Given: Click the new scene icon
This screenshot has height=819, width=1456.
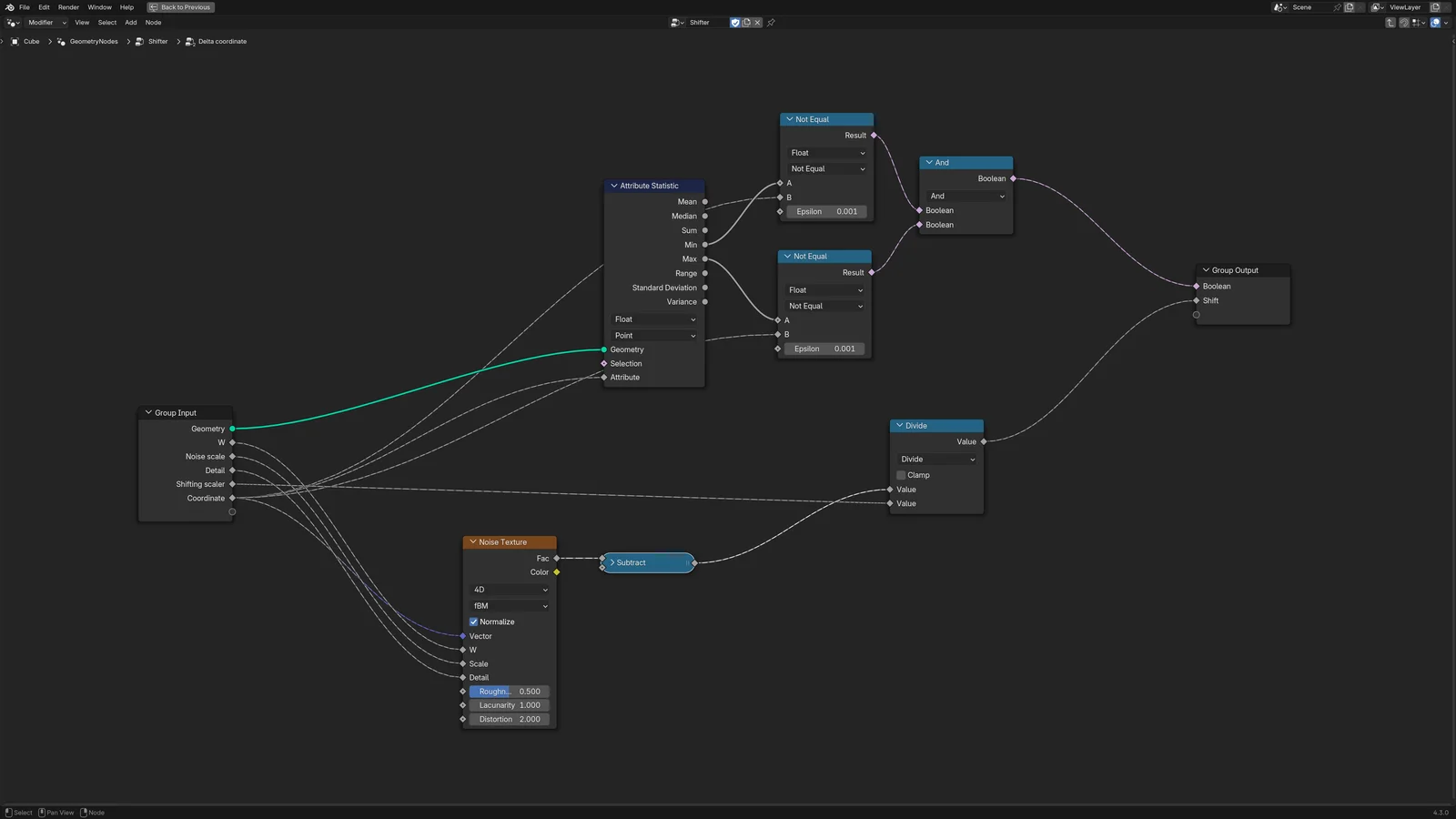Looking at the screenshot, I should tap(1350, 7).
